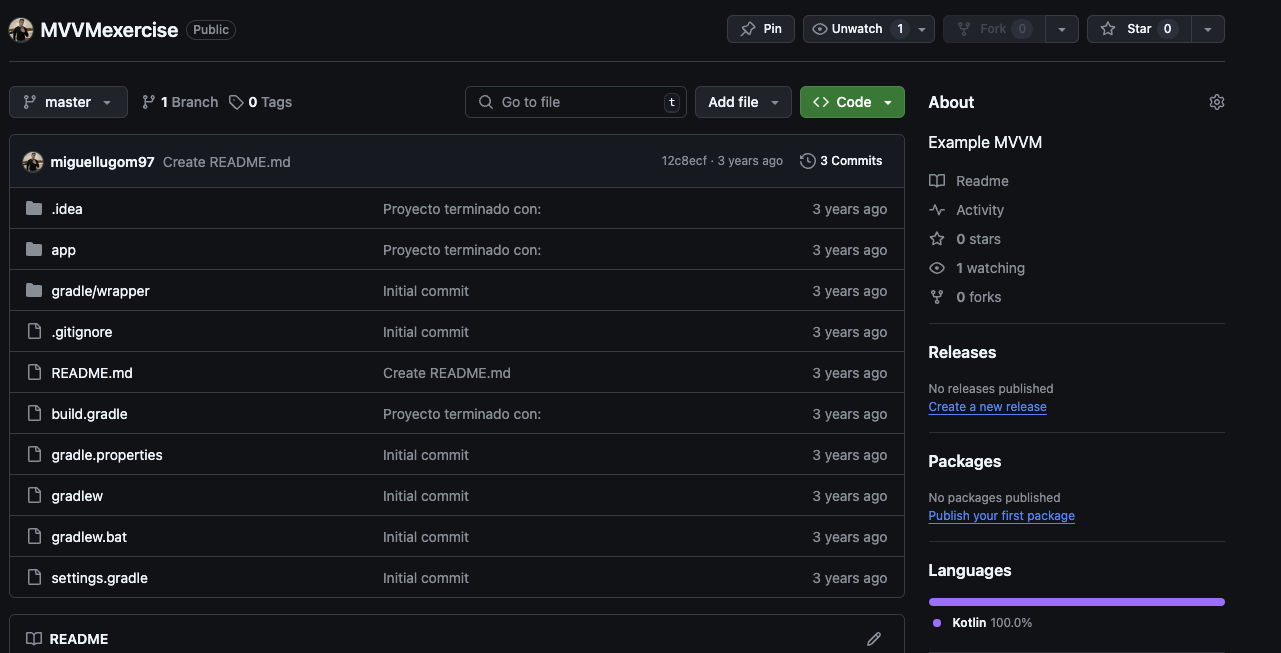Click the eye icon on Unwatch button
The height and width of the screenshot is (653, 1281).
point(820,29)
